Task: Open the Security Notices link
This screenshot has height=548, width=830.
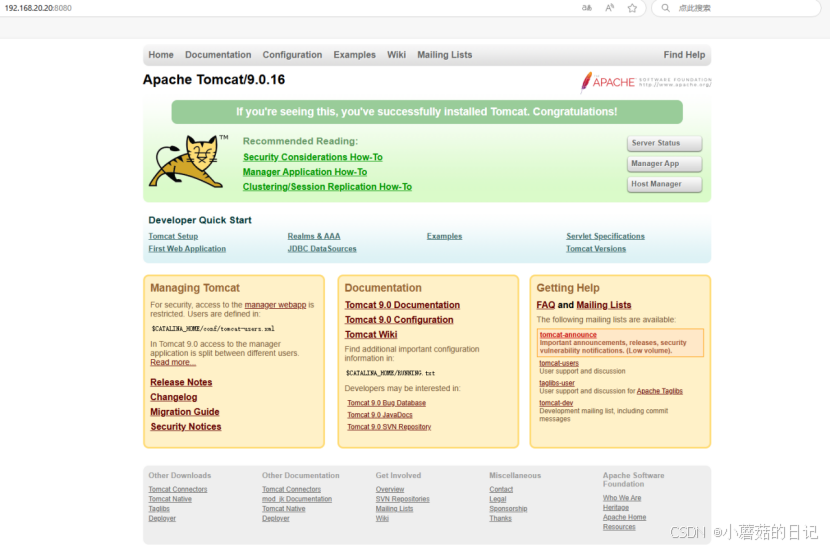Action: [186, 427]
